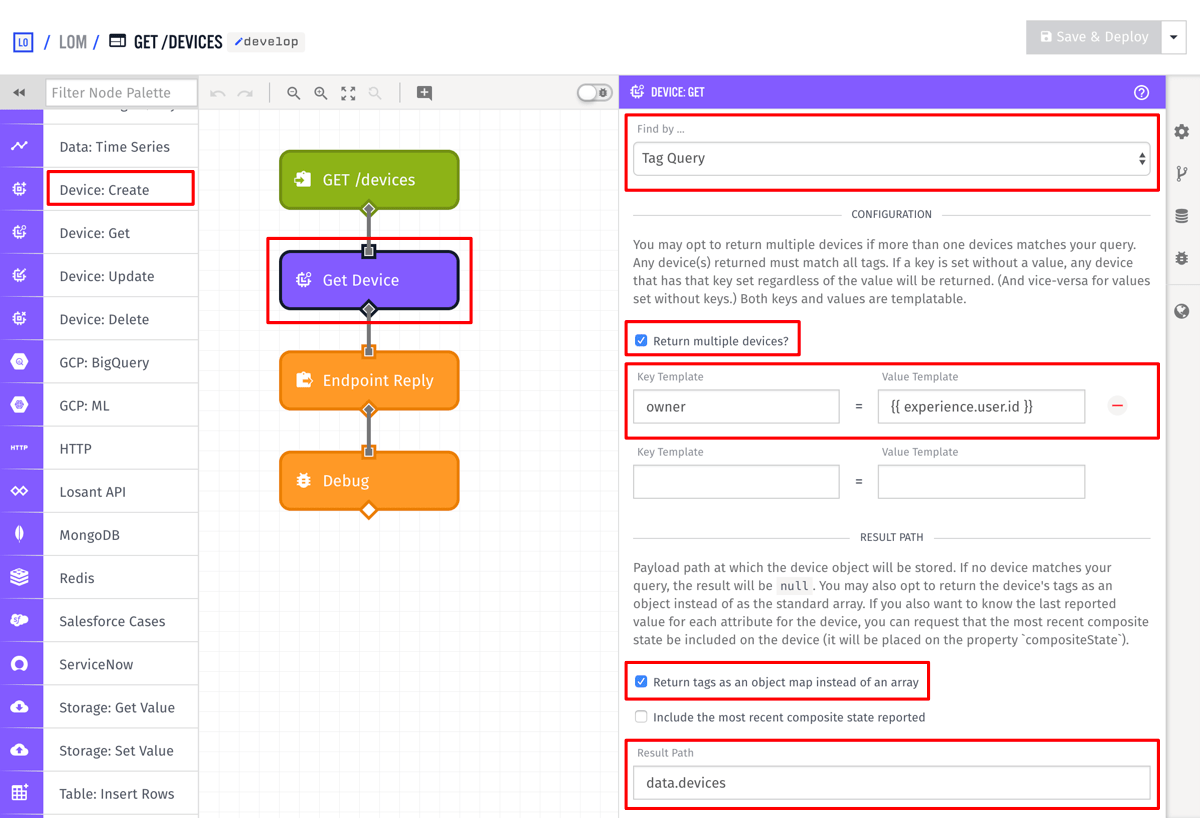The image size is (1200, 818).
Task: Click the empty second Value Template field
Action: (x=981, y=482)
